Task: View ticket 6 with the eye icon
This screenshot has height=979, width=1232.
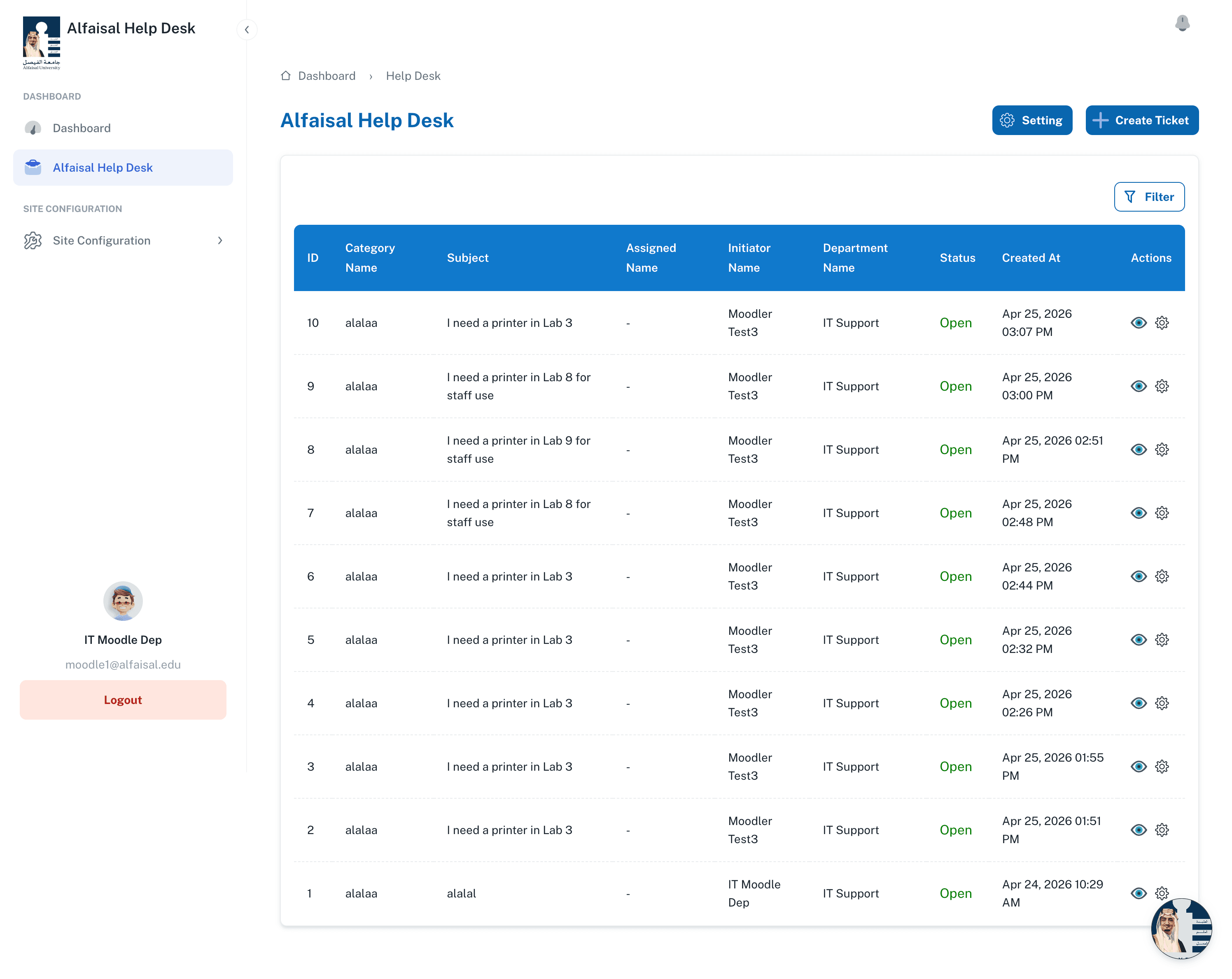Action: [x=1138, y=576]
